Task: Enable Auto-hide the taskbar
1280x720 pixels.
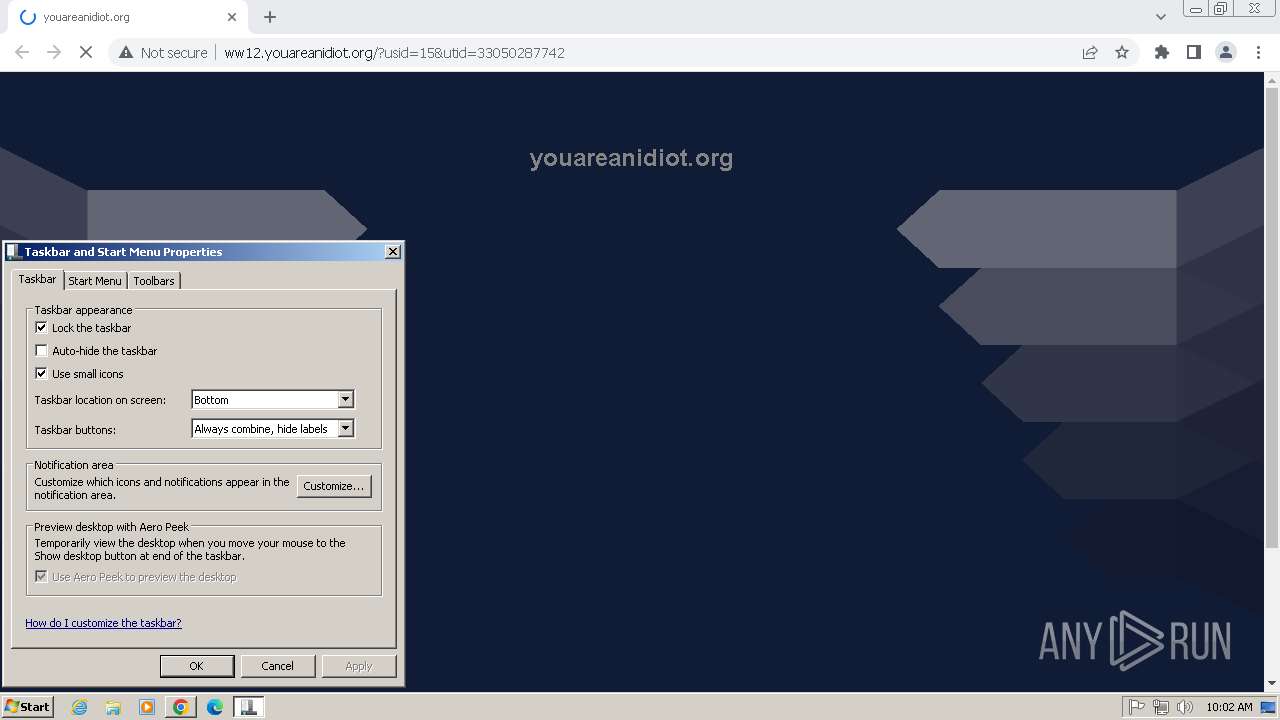Action: click(41, 350)
